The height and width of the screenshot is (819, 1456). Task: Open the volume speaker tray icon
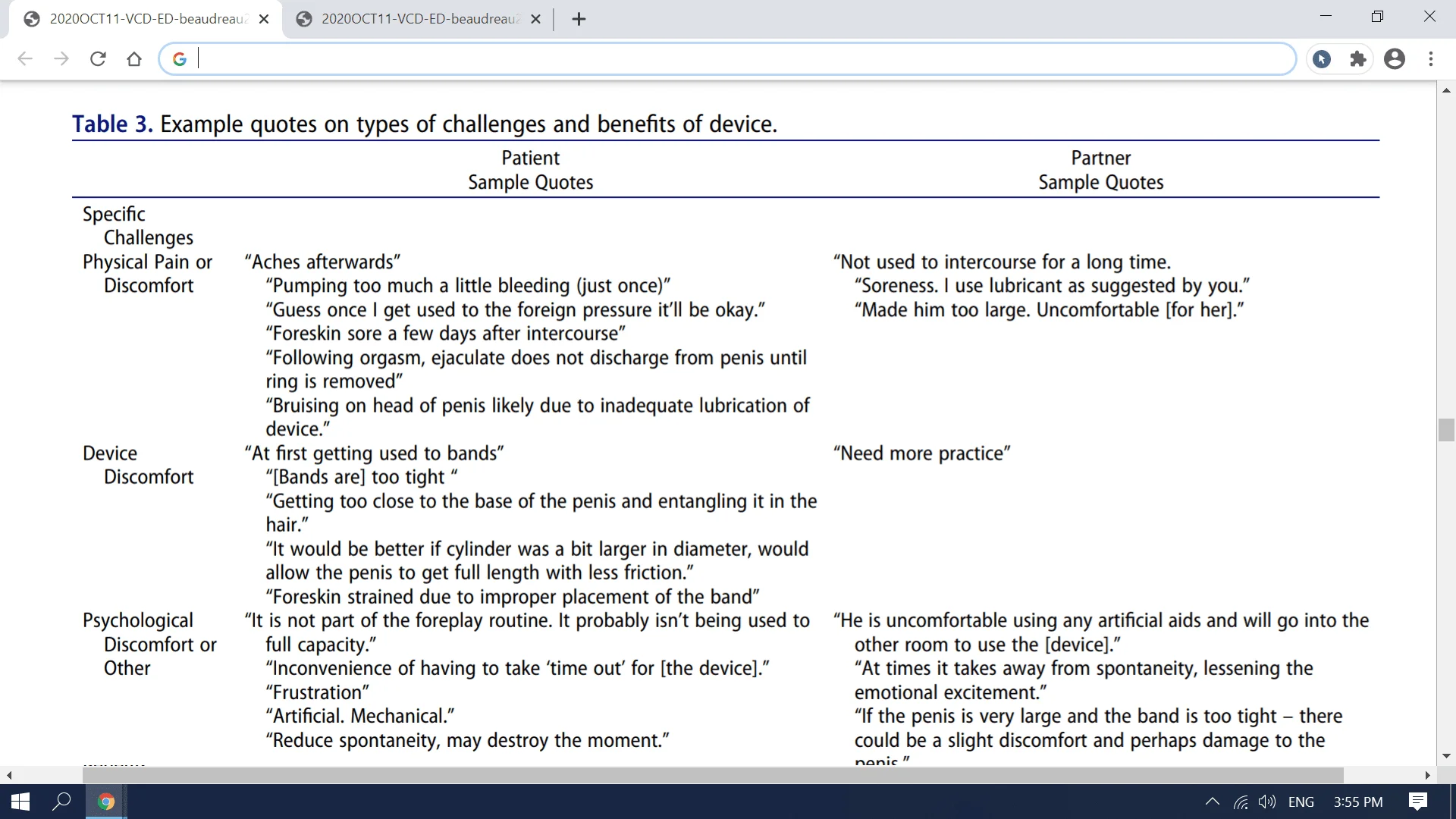point(1266,802)
